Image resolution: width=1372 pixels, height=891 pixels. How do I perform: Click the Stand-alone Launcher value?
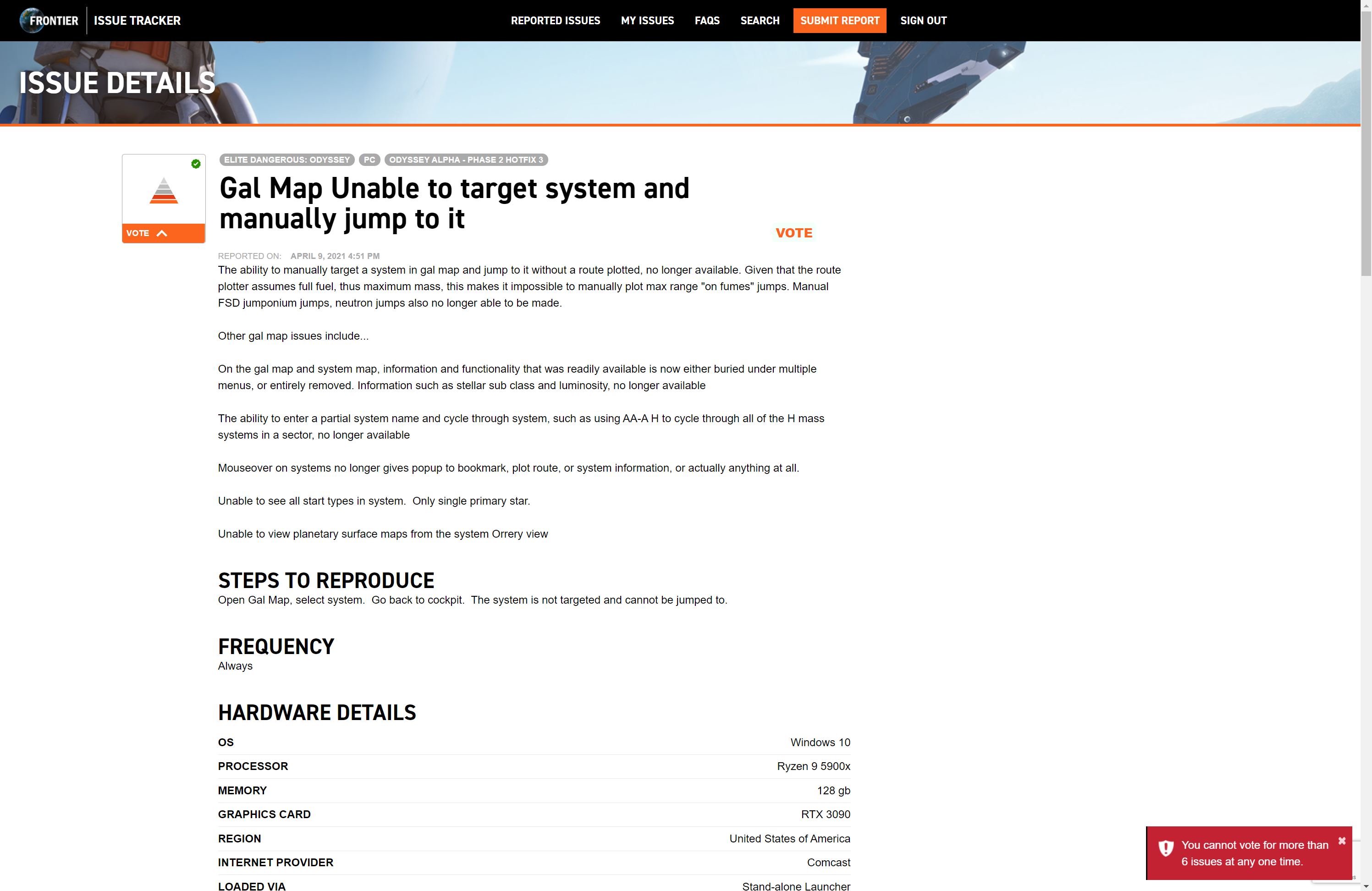point(795,886)
